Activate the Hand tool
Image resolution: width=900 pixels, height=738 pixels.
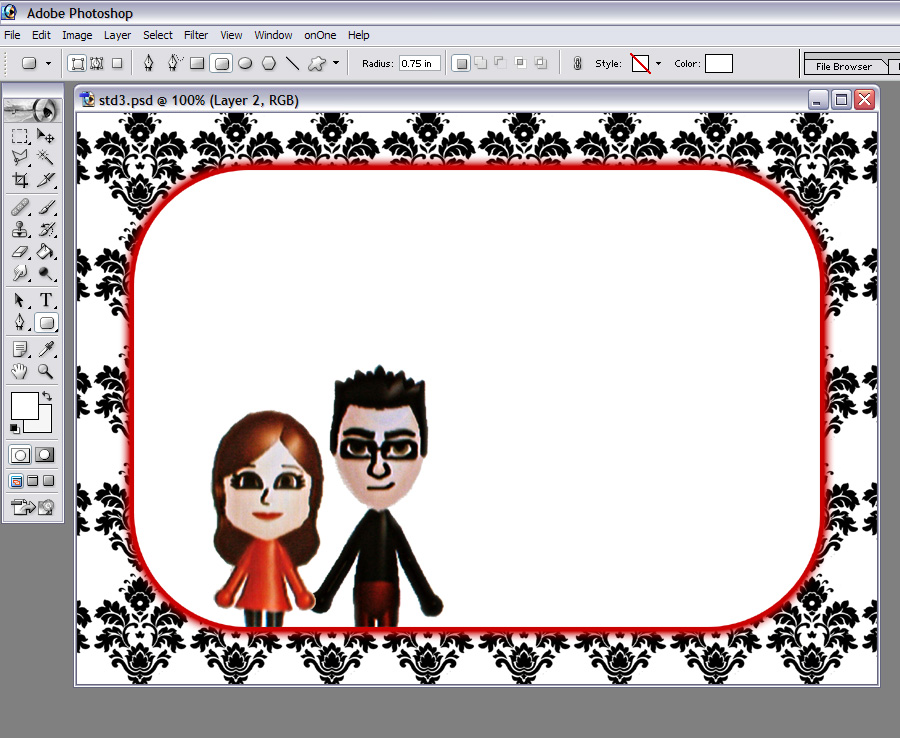coord(20,371)
